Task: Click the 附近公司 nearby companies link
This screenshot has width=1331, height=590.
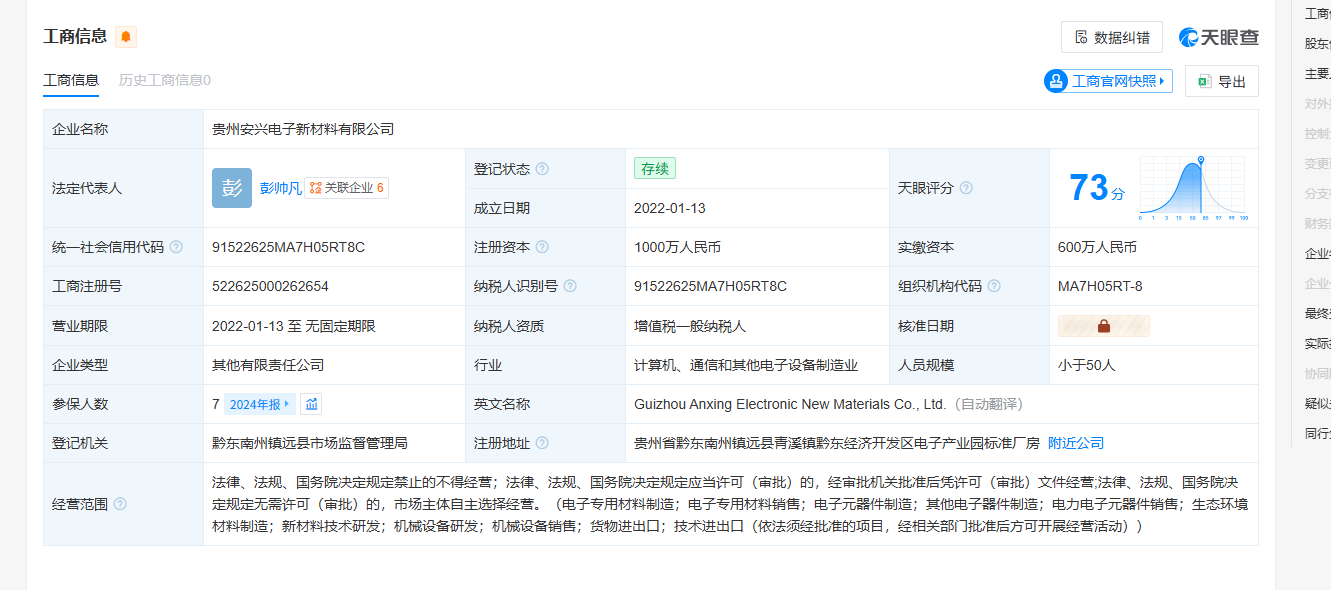Action: coord(1076,443)
